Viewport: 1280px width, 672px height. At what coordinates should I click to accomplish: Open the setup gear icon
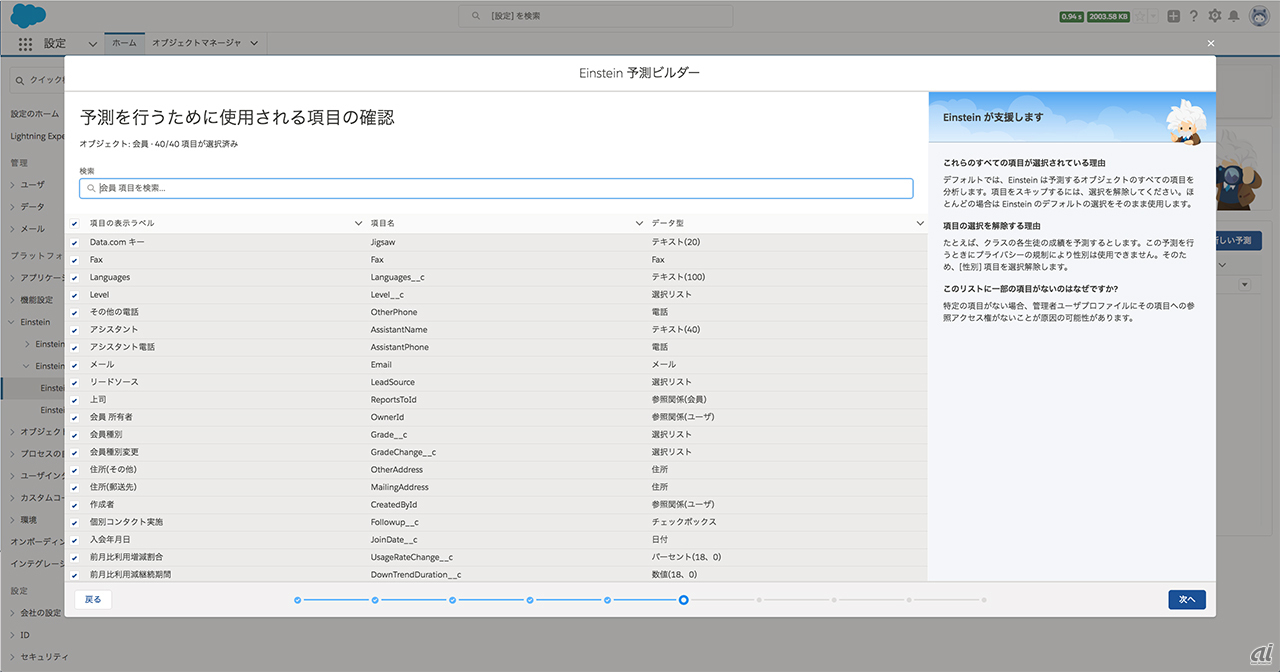click(1215, 16)
